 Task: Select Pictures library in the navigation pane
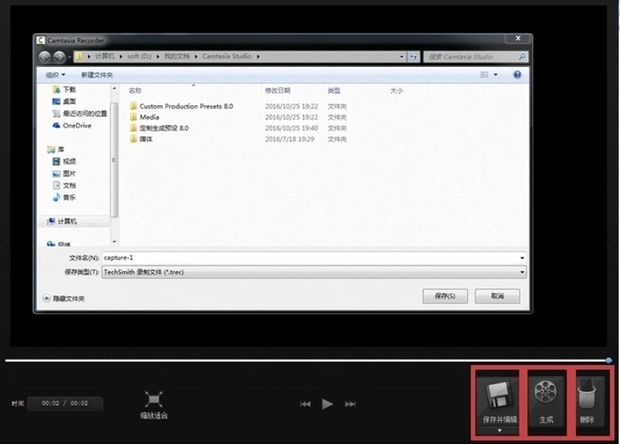point(64,173)
